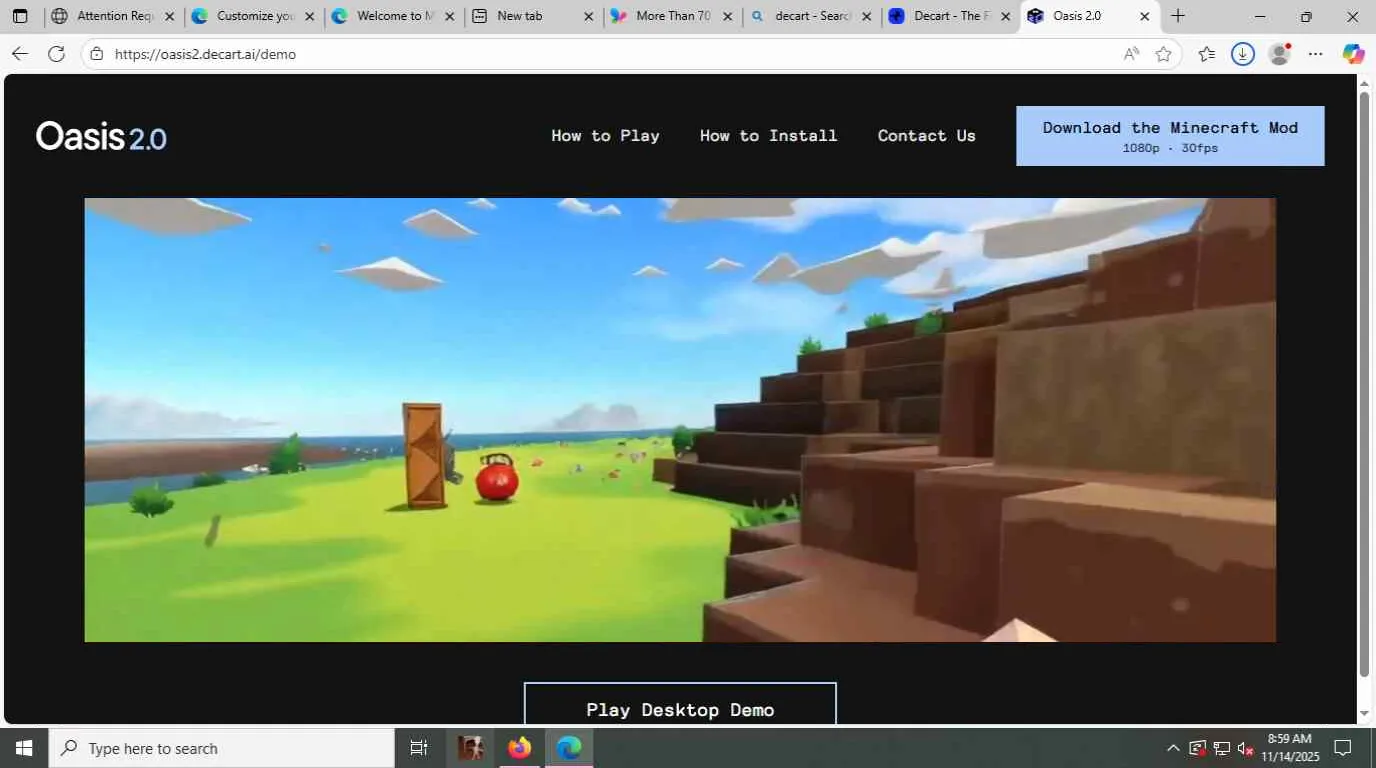Close the Decart - The F tab
The width and height of the screenshot is (1376, 768).
click(1006, 16)
